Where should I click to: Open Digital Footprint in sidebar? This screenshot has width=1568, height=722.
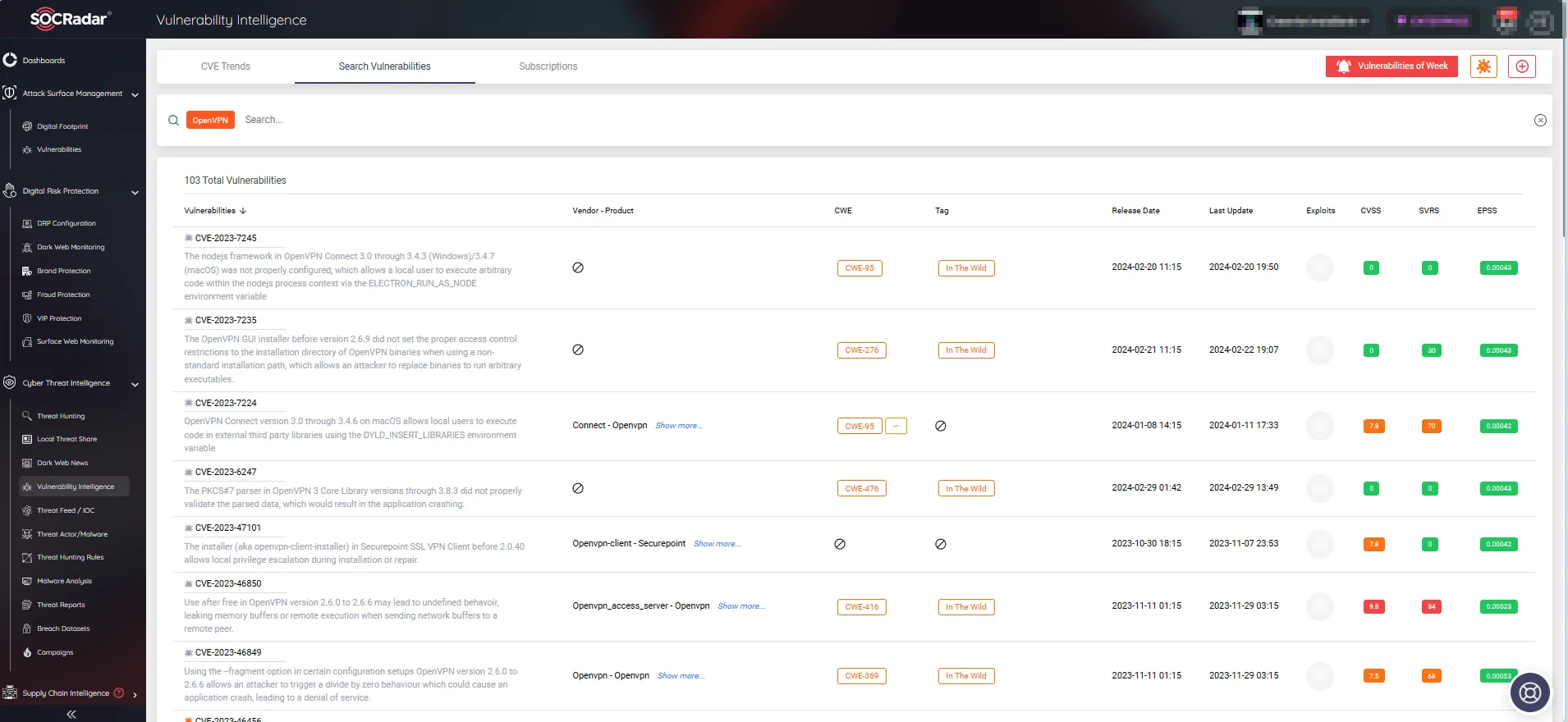click(x=62, y=126)
